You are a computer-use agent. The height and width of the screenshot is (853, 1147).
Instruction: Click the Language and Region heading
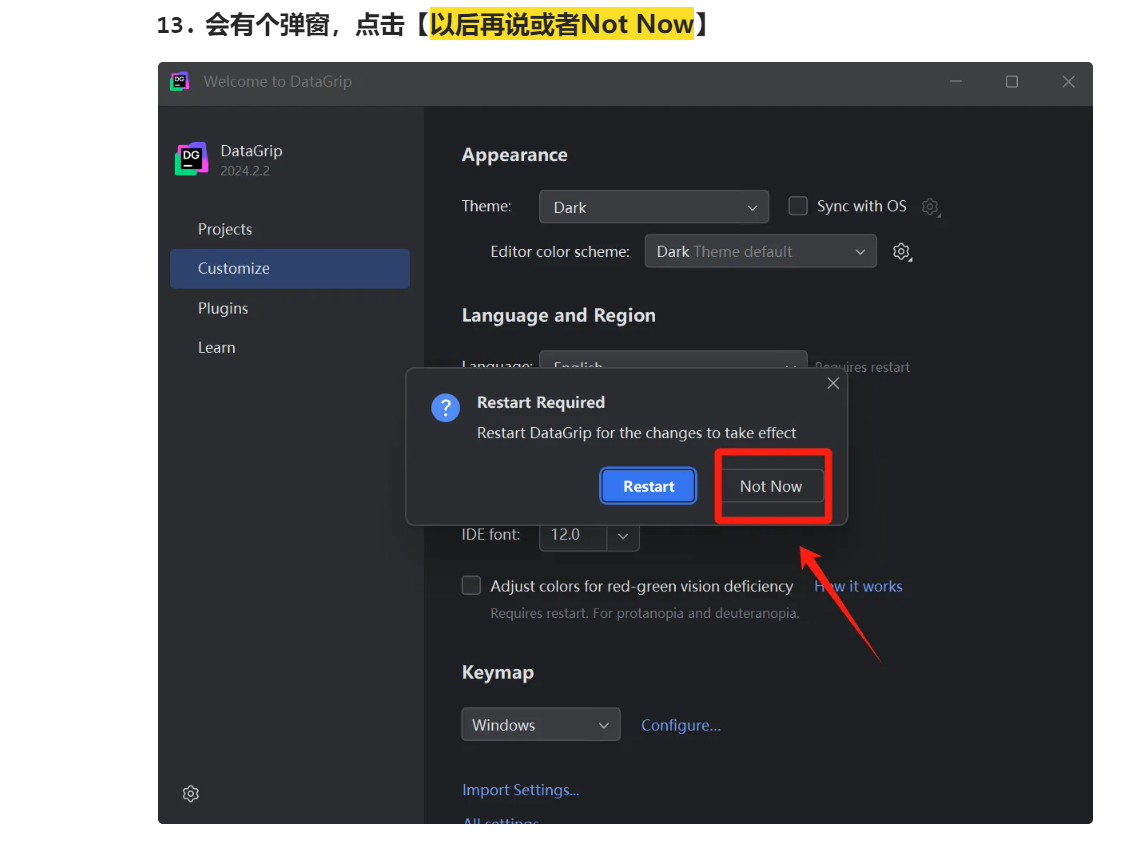[x=558, y=315]
